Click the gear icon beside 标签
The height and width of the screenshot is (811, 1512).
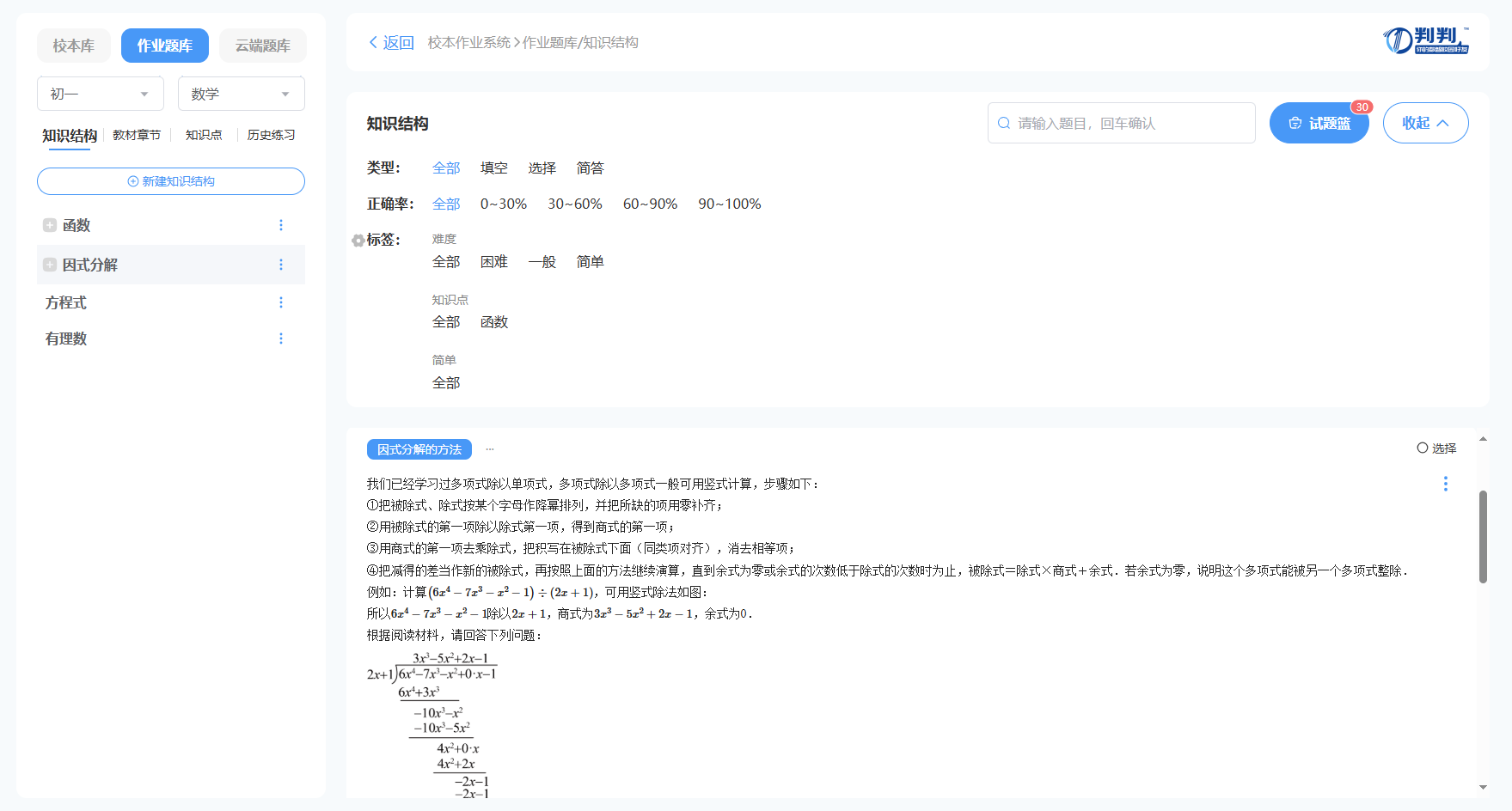[x=358, y=241]
